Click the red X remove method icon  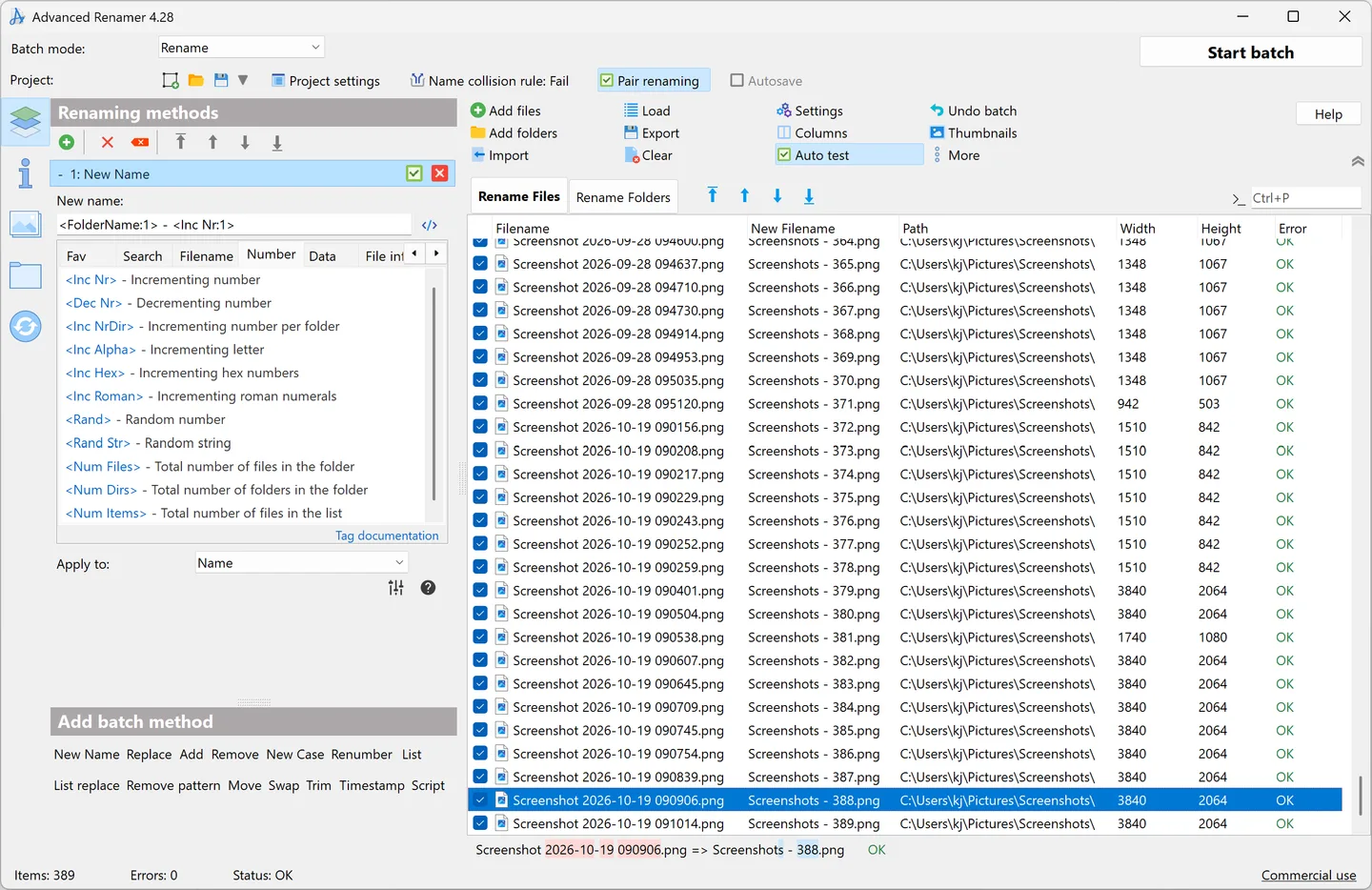coord(108,142)
